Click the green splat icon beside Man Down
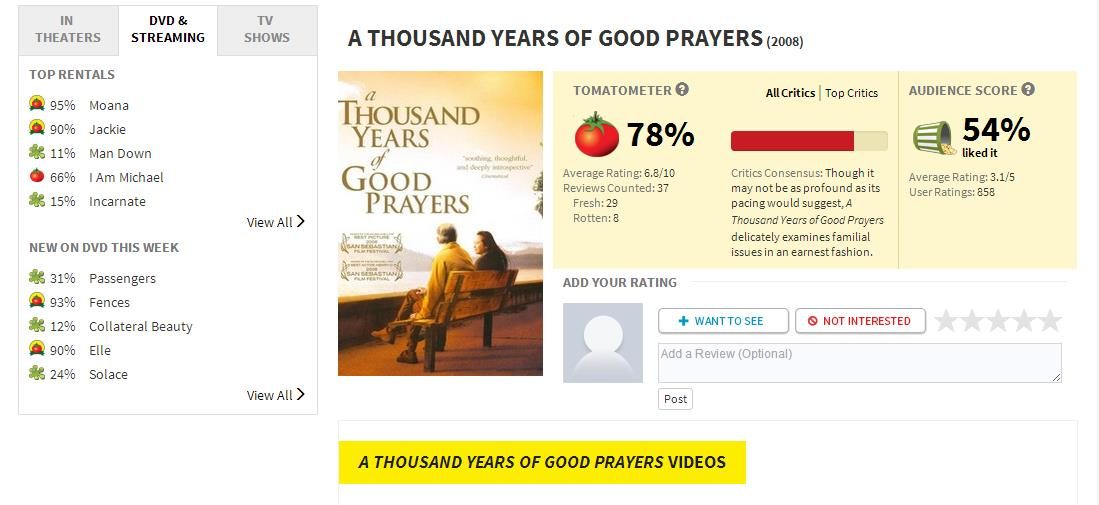The height and width of the screenshot is (505, 1099). pyautogui.click(x=37, y=152)
